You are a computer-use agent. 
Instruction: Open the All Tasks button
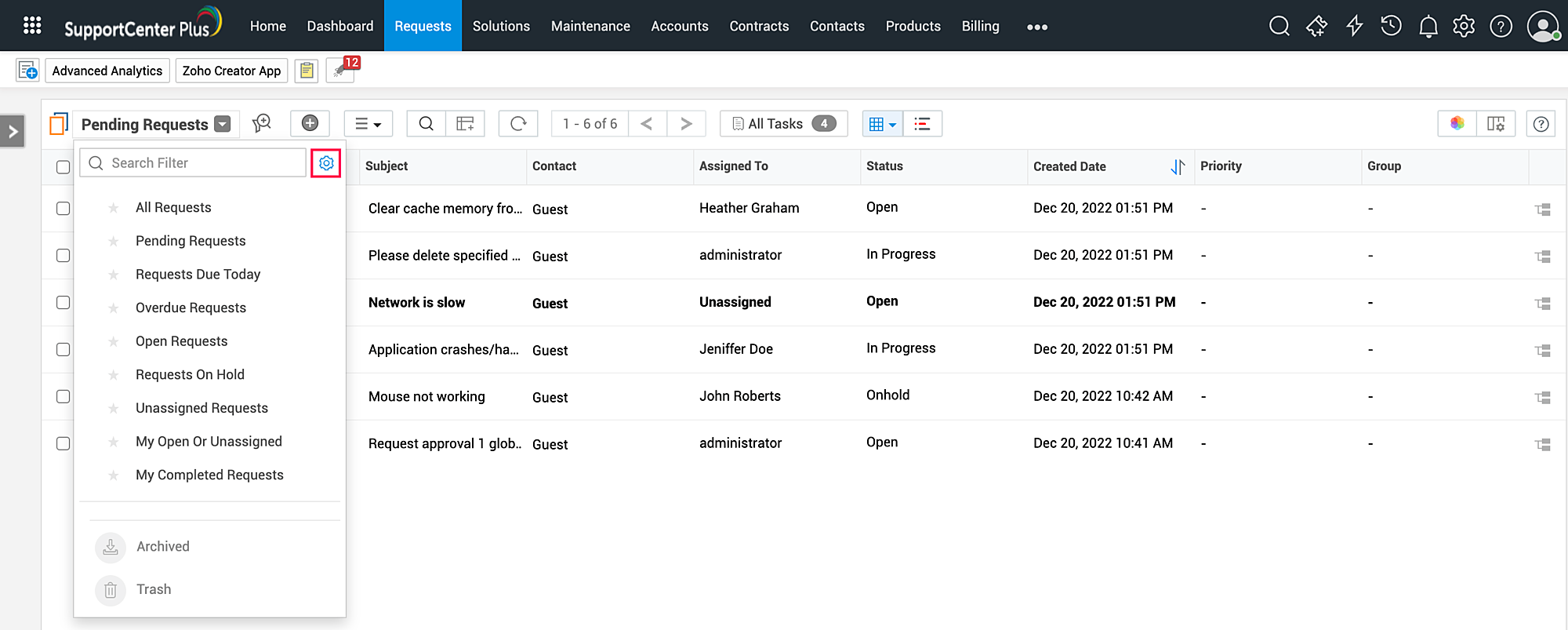click(783, 124)
